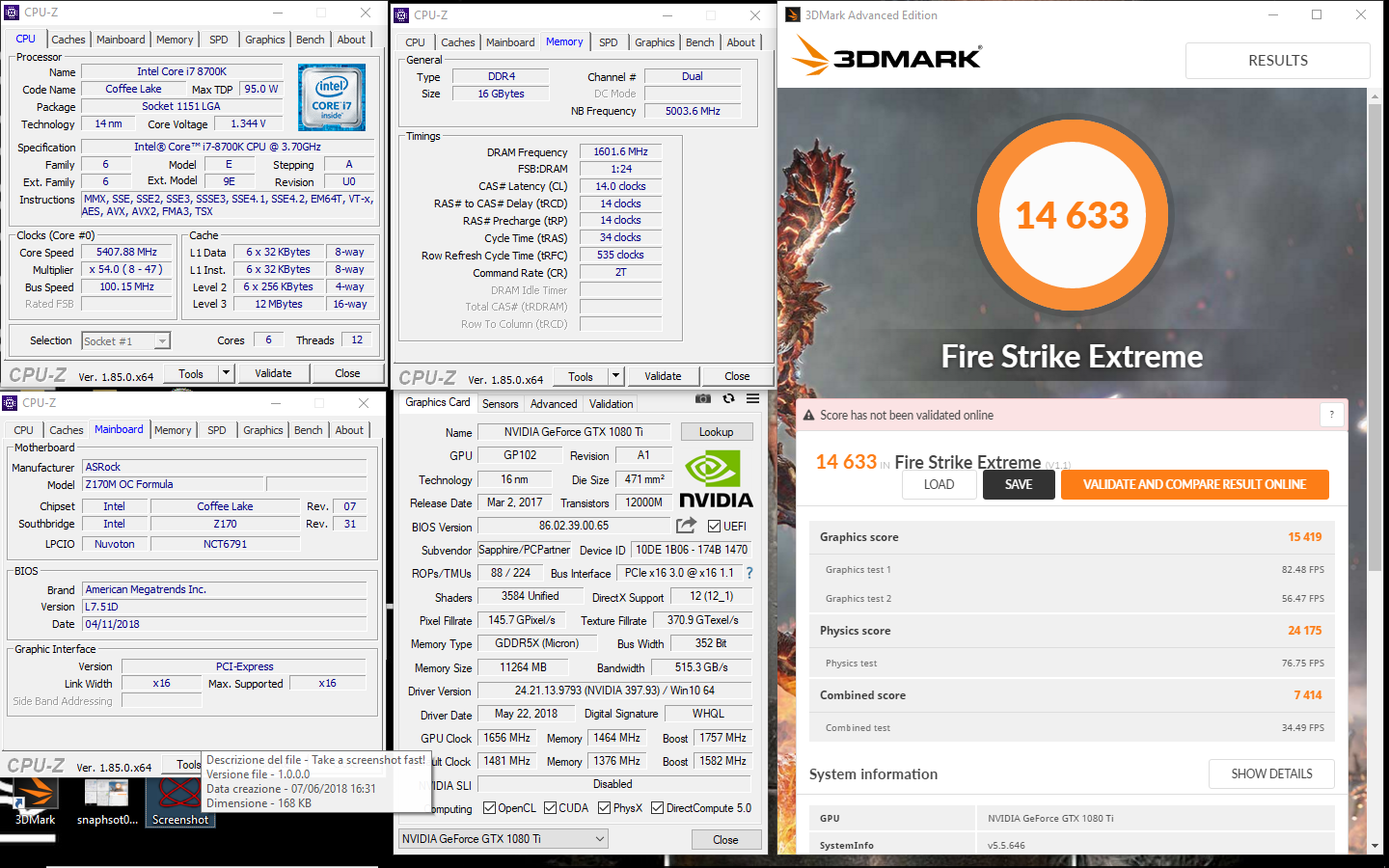The height and width of the screenshot is (868, 1389).
Task: Toggle the DirectCompute 5.0 checkbox
Action: click(x=657, y=808)
